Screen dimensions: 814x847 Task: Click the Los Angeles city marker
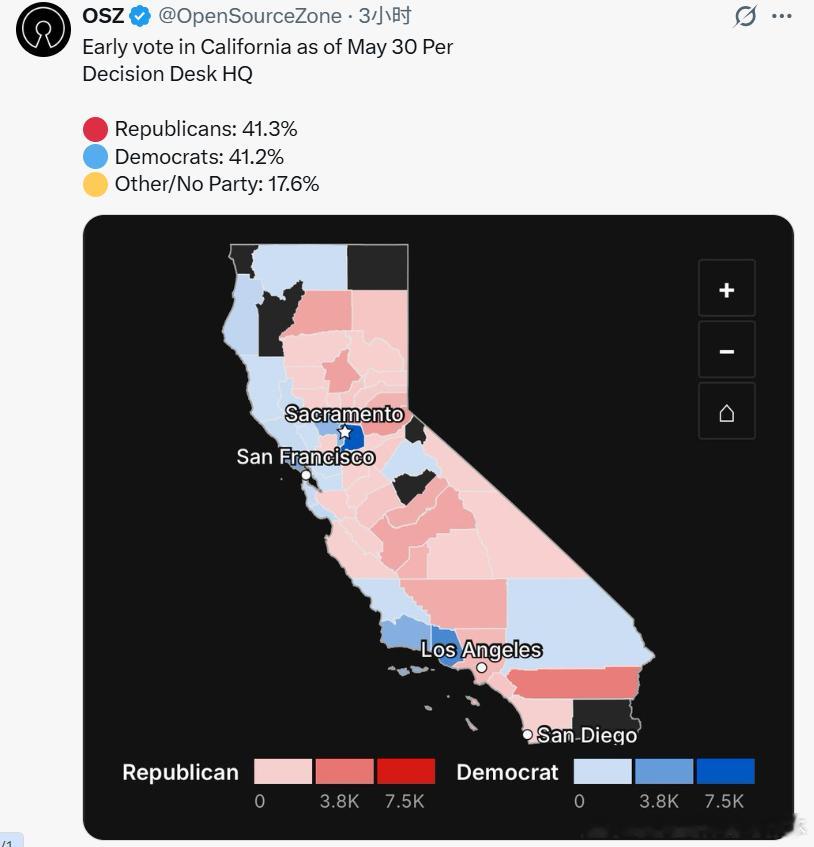coord(481,667)
